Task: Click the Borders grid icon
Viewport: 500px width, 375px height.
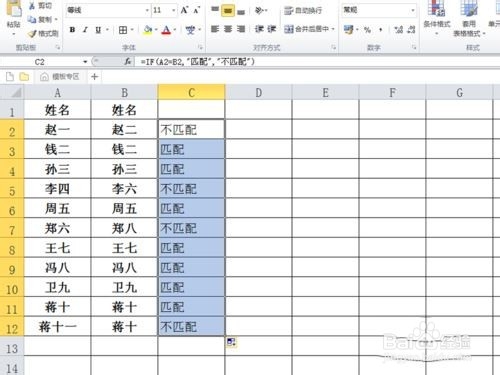Action: tap(123, 30)
